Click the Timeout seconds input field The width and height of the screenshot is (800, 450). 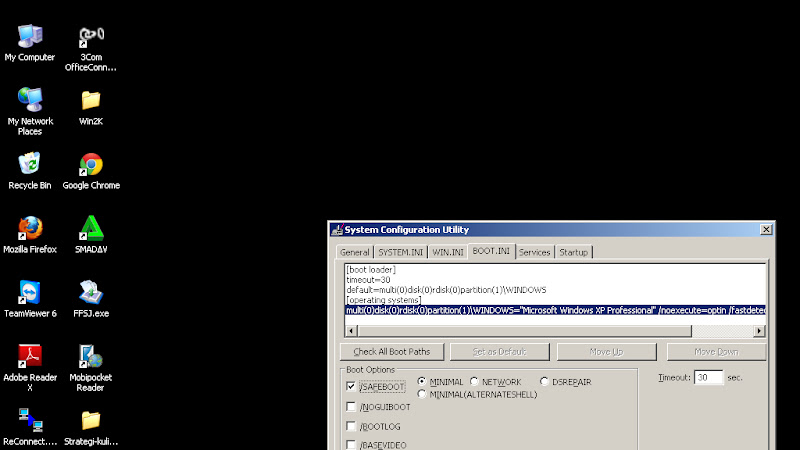tap(709, 378)
